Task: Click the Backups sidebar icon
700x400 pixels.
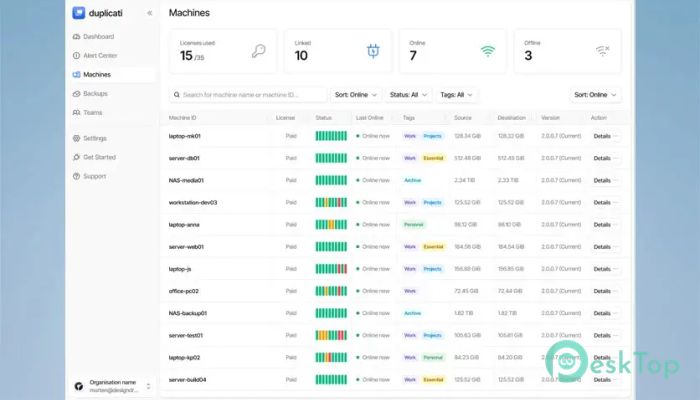Action: [x=76, y=94]
